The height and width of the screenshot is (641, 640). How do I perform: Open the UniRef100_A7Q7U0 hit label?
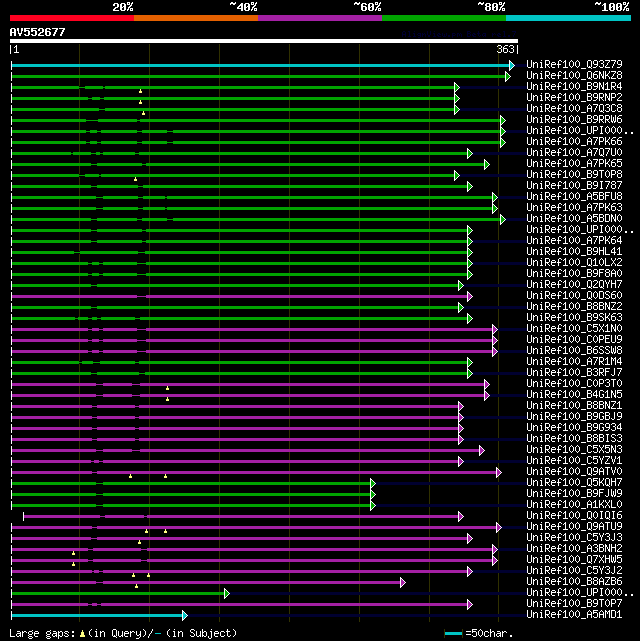click(574, 153)
